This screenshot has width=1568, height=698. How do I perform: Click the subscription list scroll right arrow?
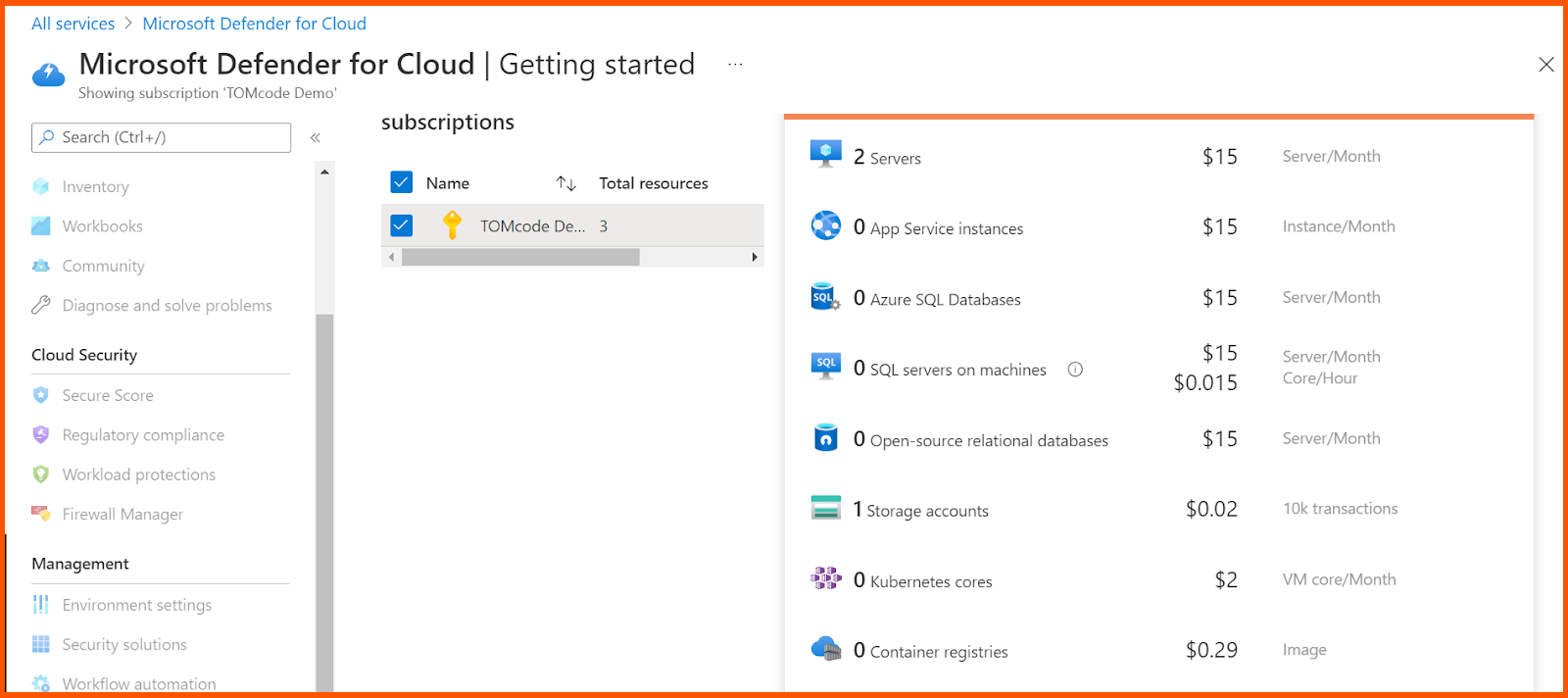pos(755,257)
